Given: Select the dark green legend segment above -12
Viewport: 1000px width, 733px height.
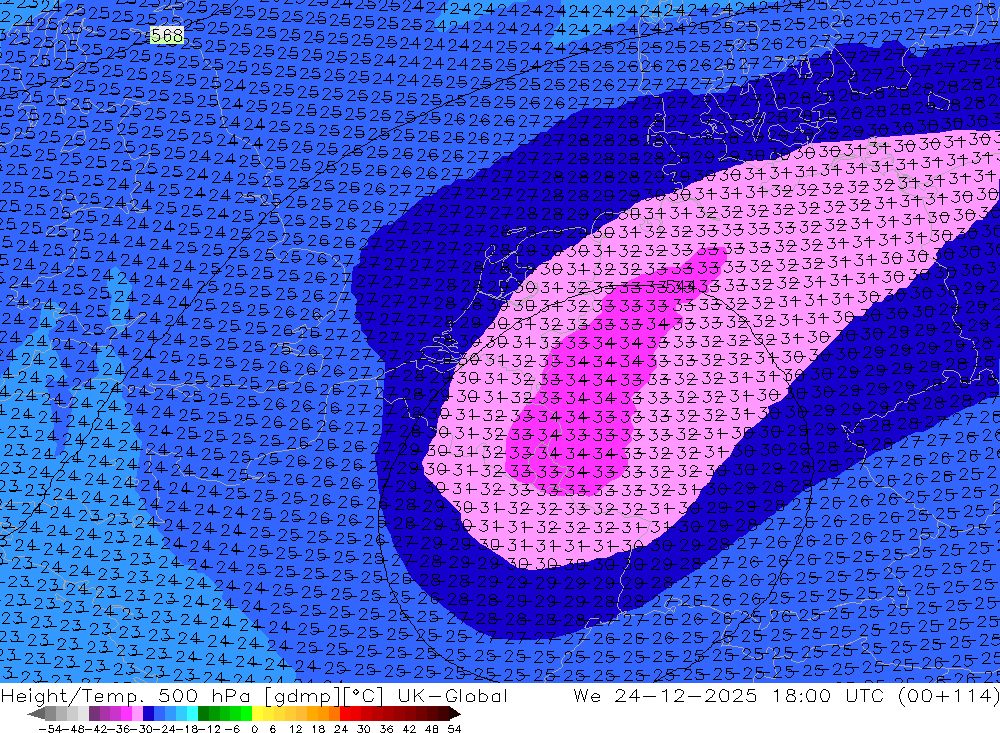Looking at the screenshot, I should point(203,713).
